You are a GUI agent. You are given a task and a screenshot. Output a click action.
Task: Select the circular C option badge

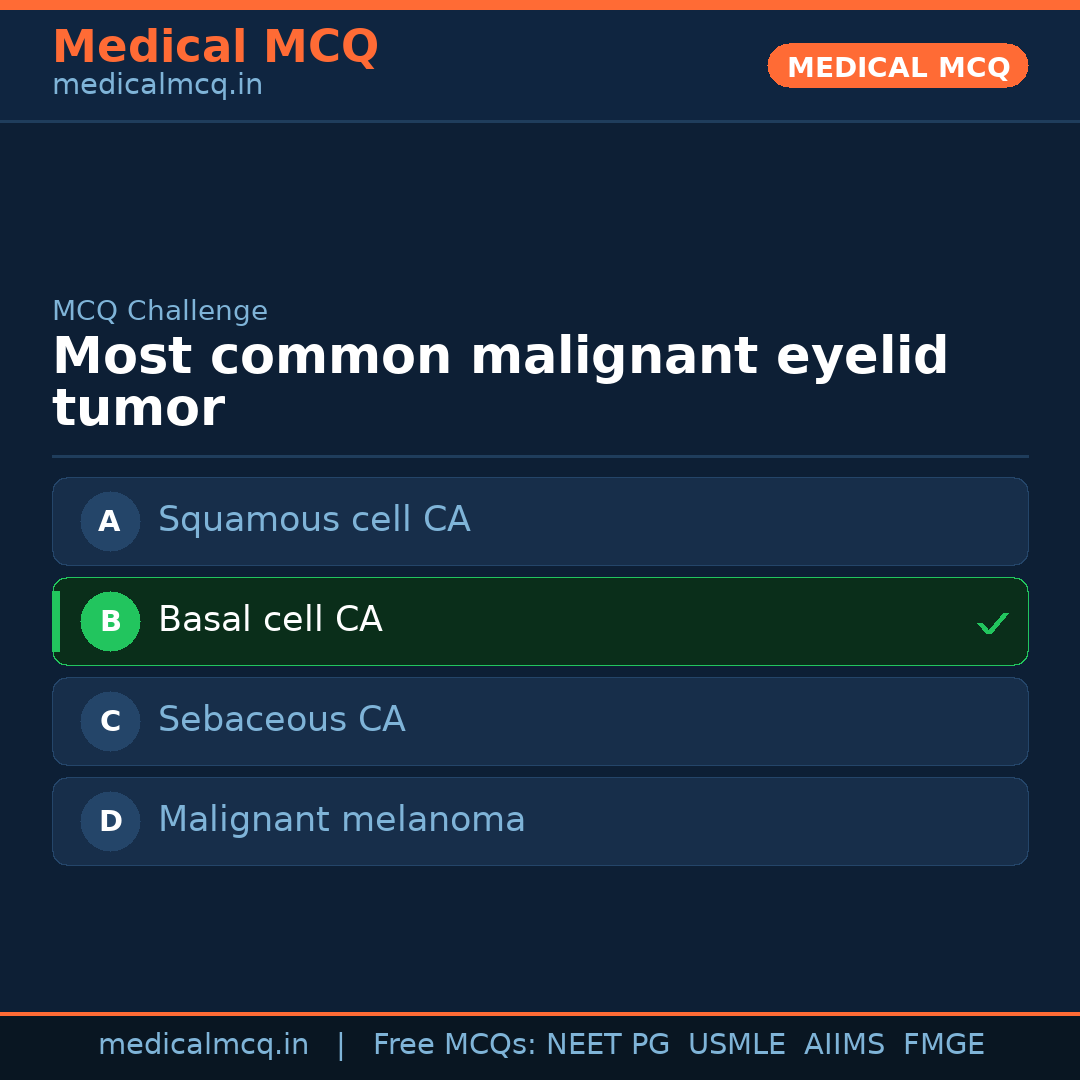click(110, 721)
